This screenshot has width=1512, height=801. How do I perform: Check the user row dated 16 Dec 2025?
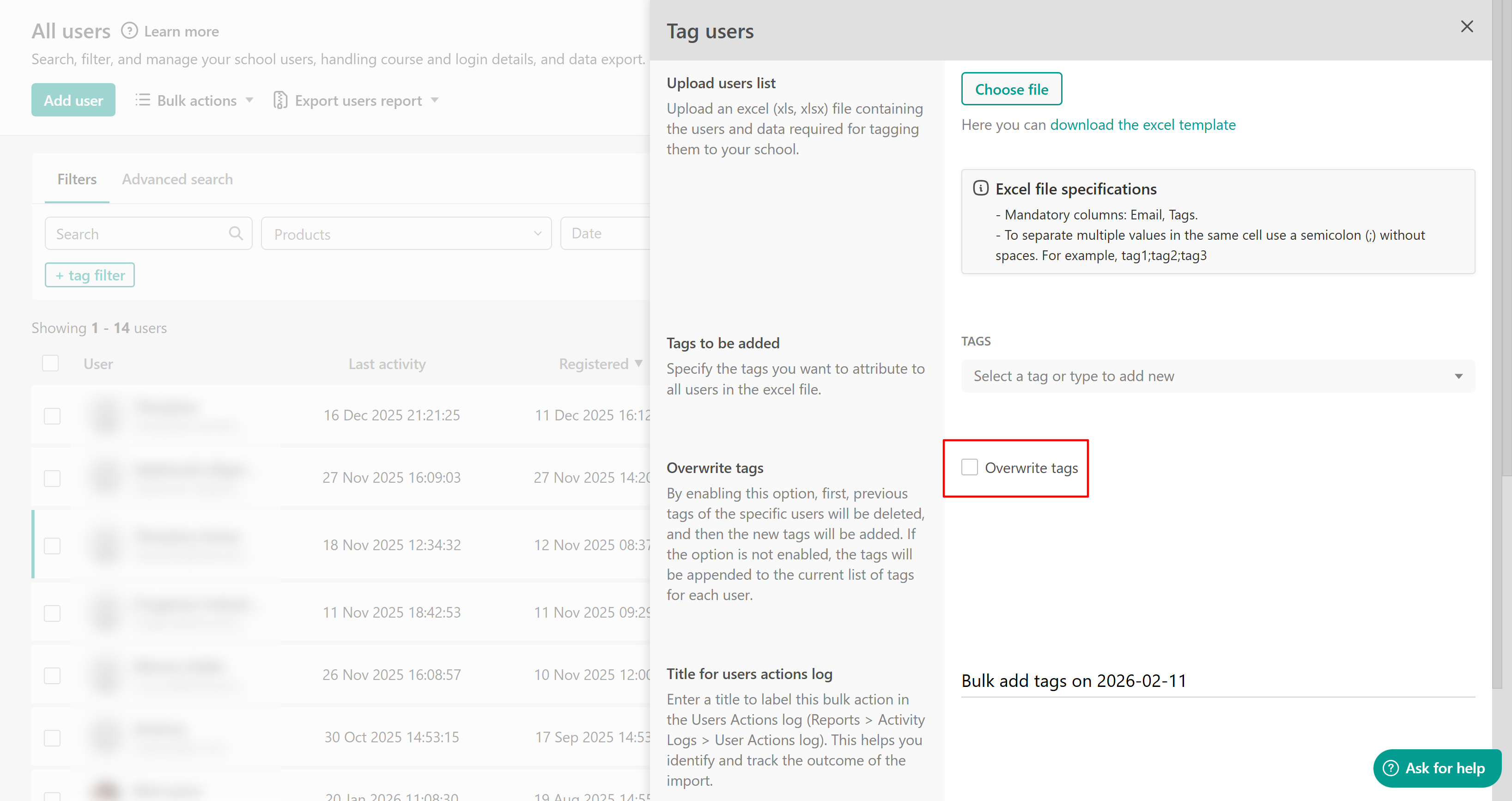tap(52, 416)
